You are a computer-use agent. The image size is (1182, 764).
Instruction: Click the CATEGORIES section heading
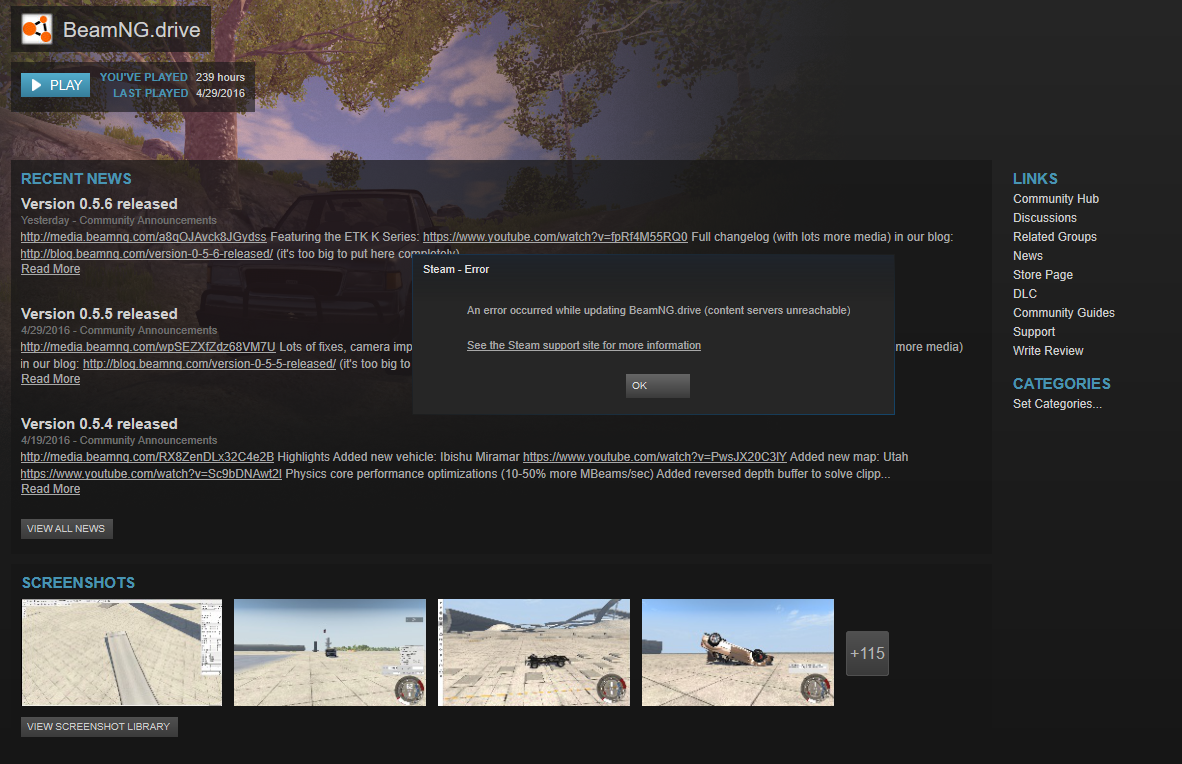[1061, 384]
